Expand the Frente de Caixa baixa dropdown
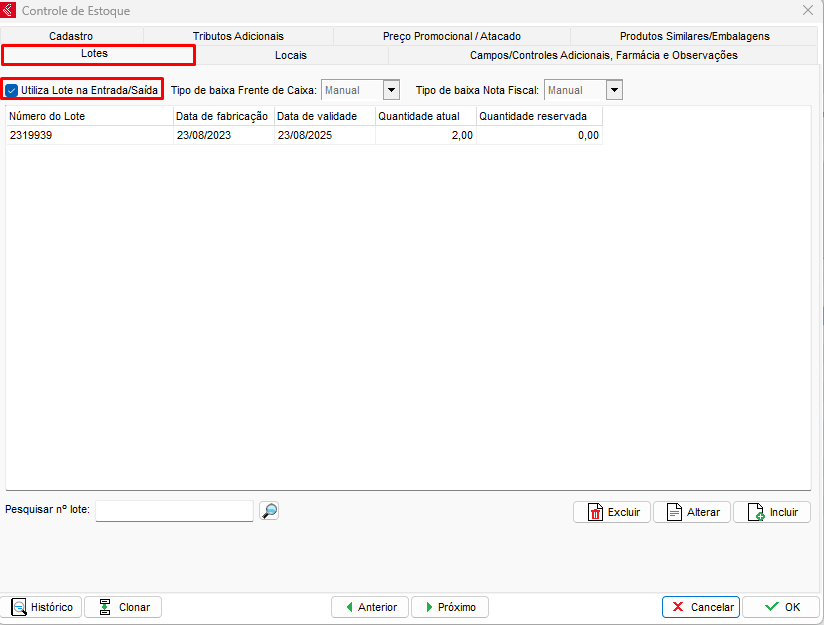The image size is (824, 625). pyautogui.click(x=392, y=90)
